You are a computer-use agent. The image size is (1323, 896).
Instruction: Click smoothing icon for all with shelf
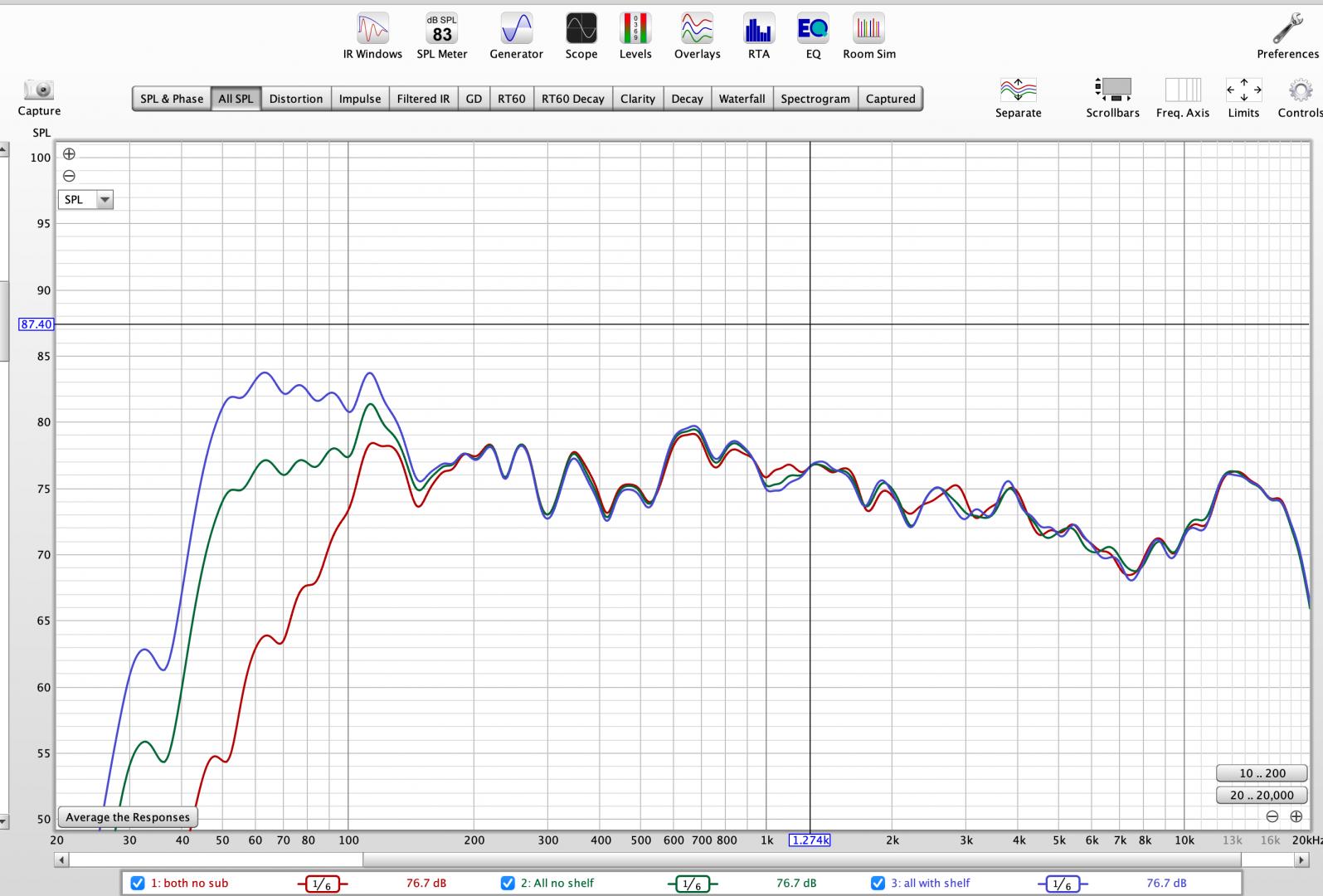(1062, 884)
